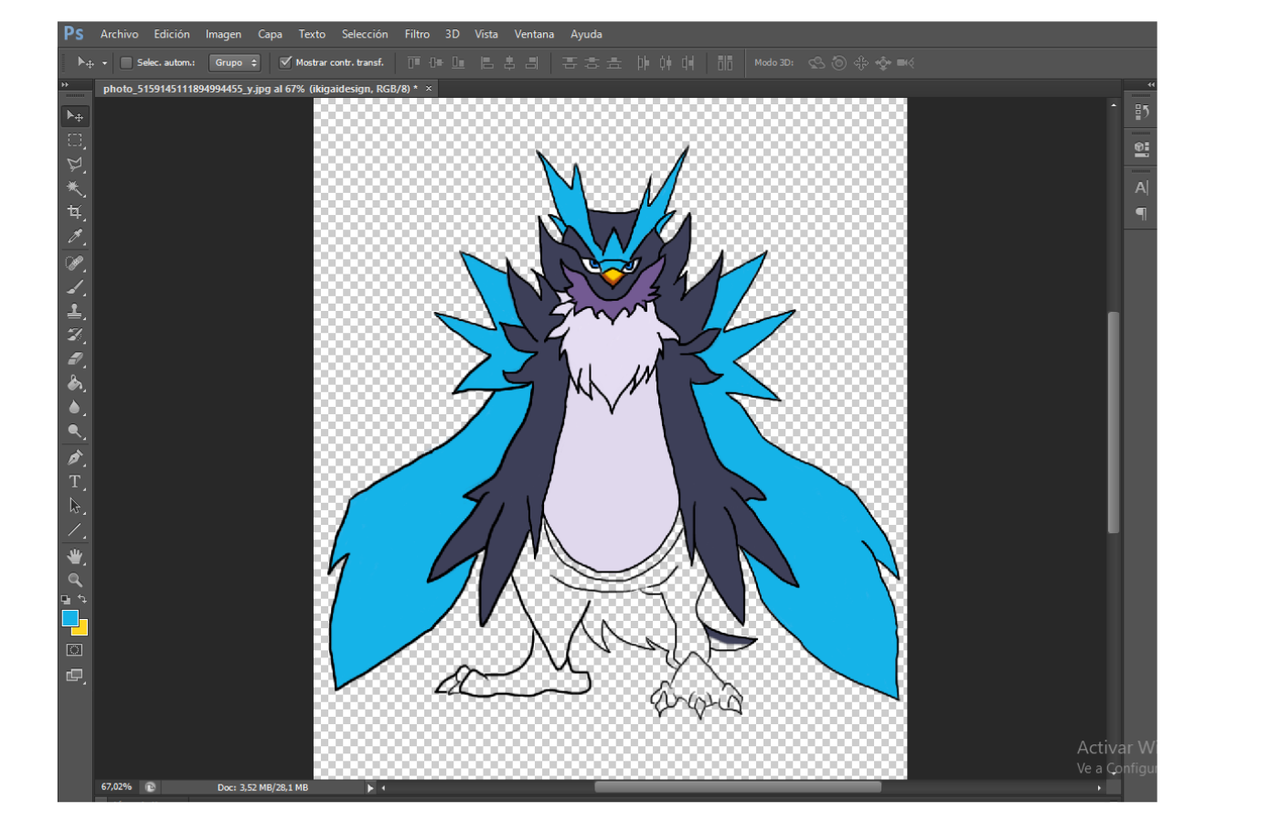
Task: Select the History Brush tool
Action: (x=75, y=335)
